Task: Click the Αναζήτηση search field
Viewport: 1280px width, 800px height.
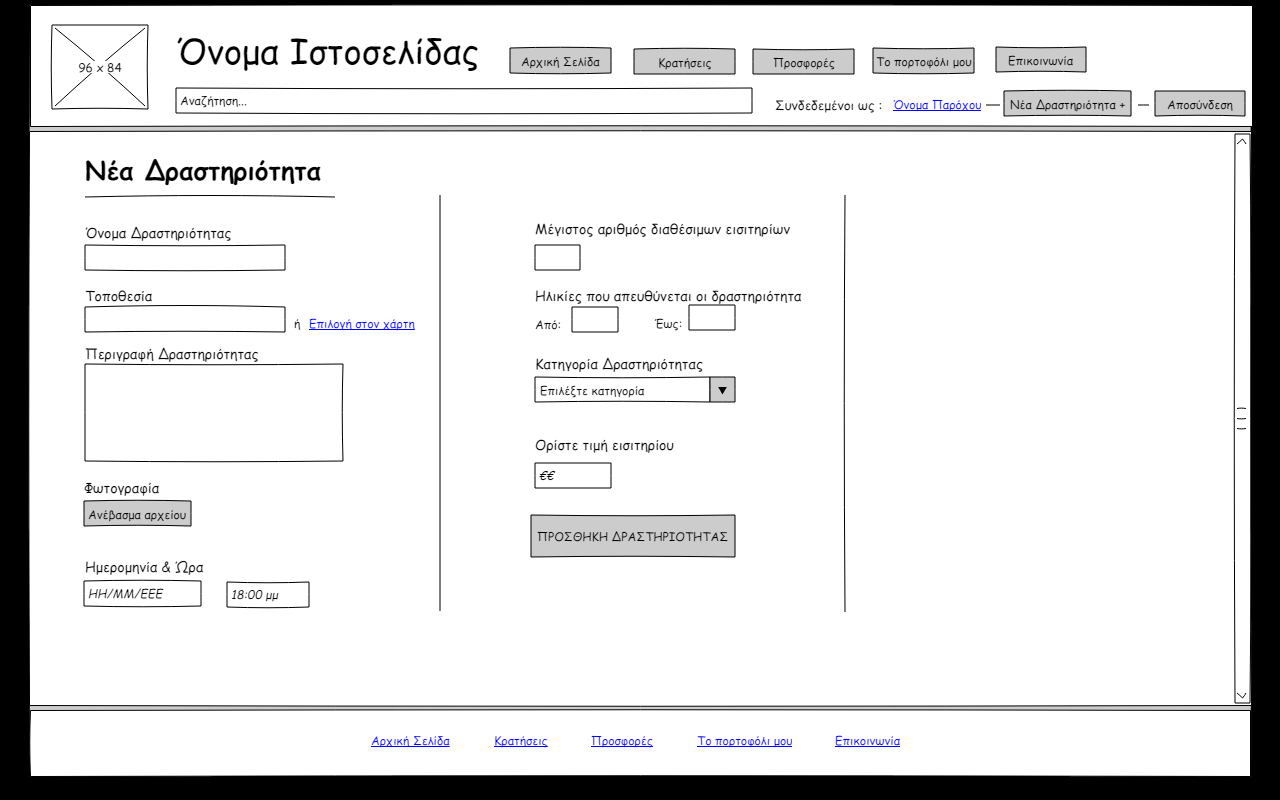Action: [x=464, y=101]
